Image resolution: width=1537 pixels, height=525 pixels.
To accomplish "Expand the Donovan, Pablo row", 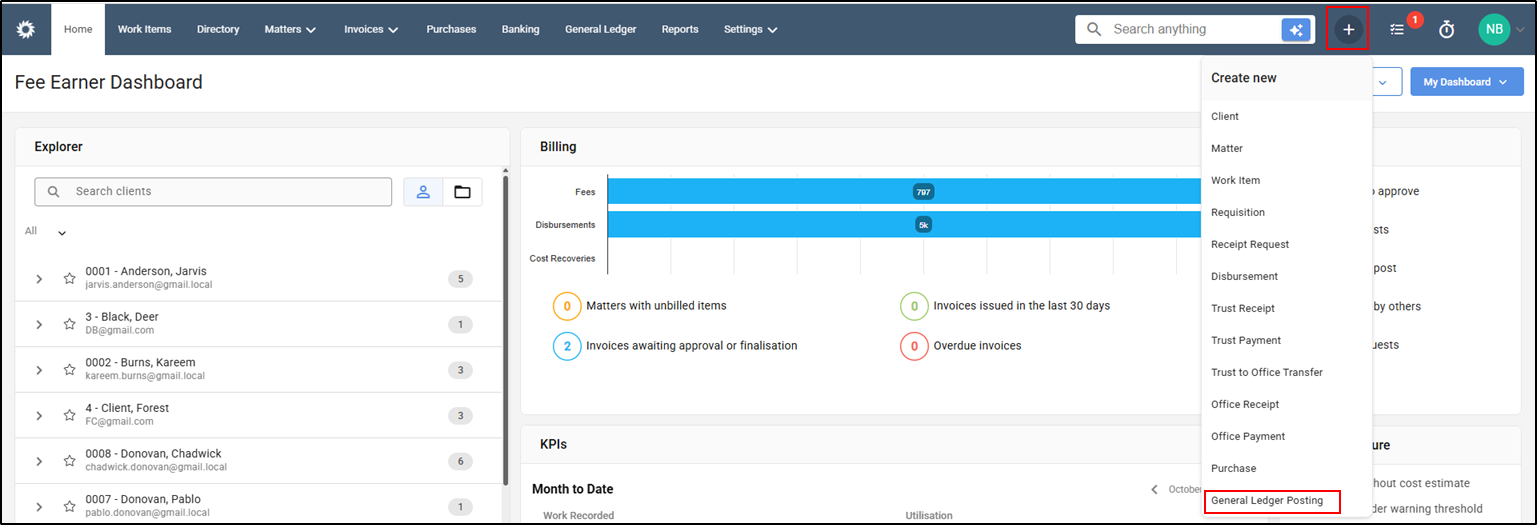I will tap(39, 507).
